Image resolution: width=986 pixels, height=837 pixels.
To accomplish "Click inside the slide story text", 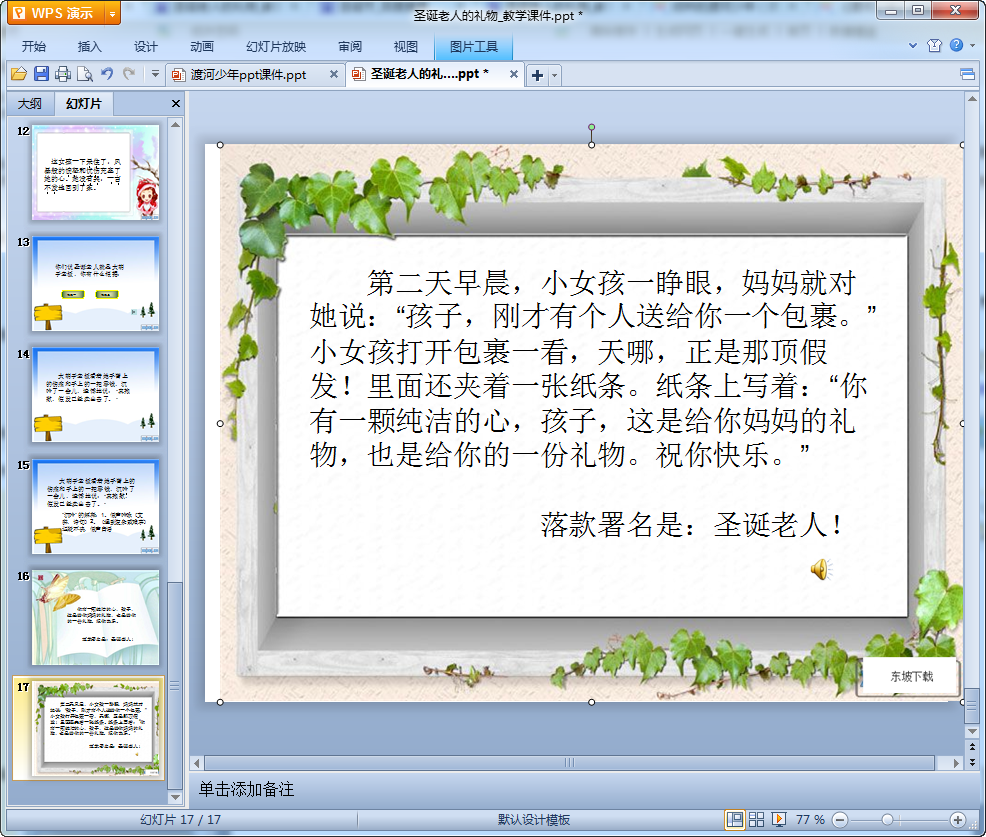I will tap(592, 369).
